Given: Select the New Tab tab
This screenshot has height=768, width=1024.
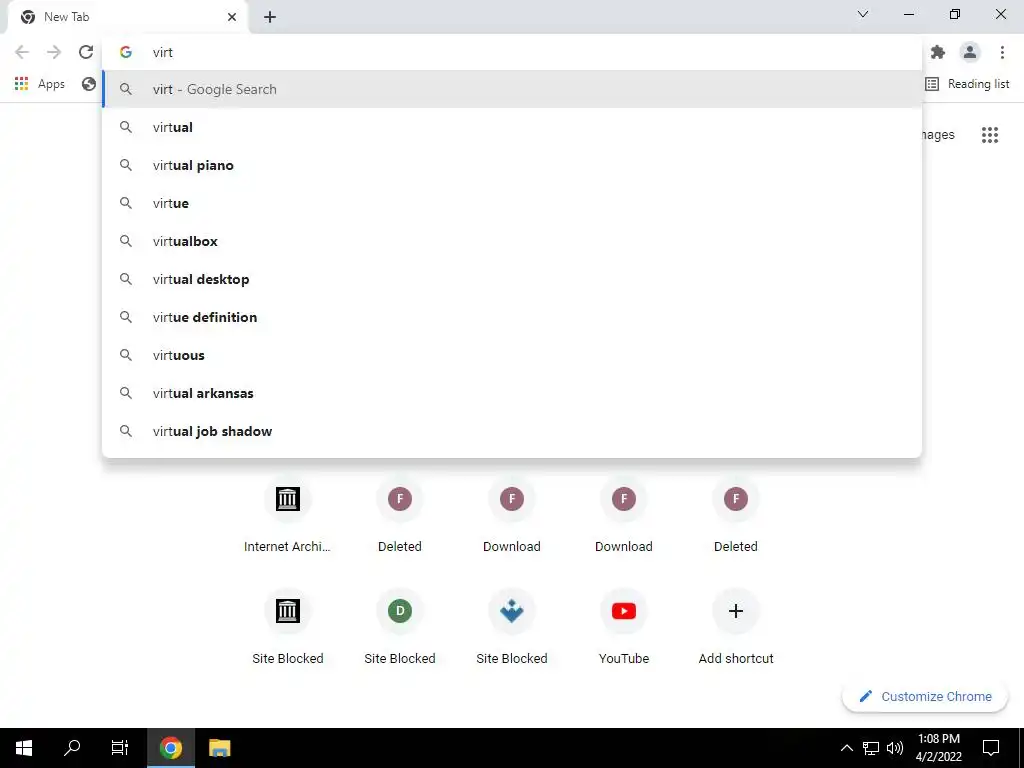Looking at the screenshot, I should [127, 17].
